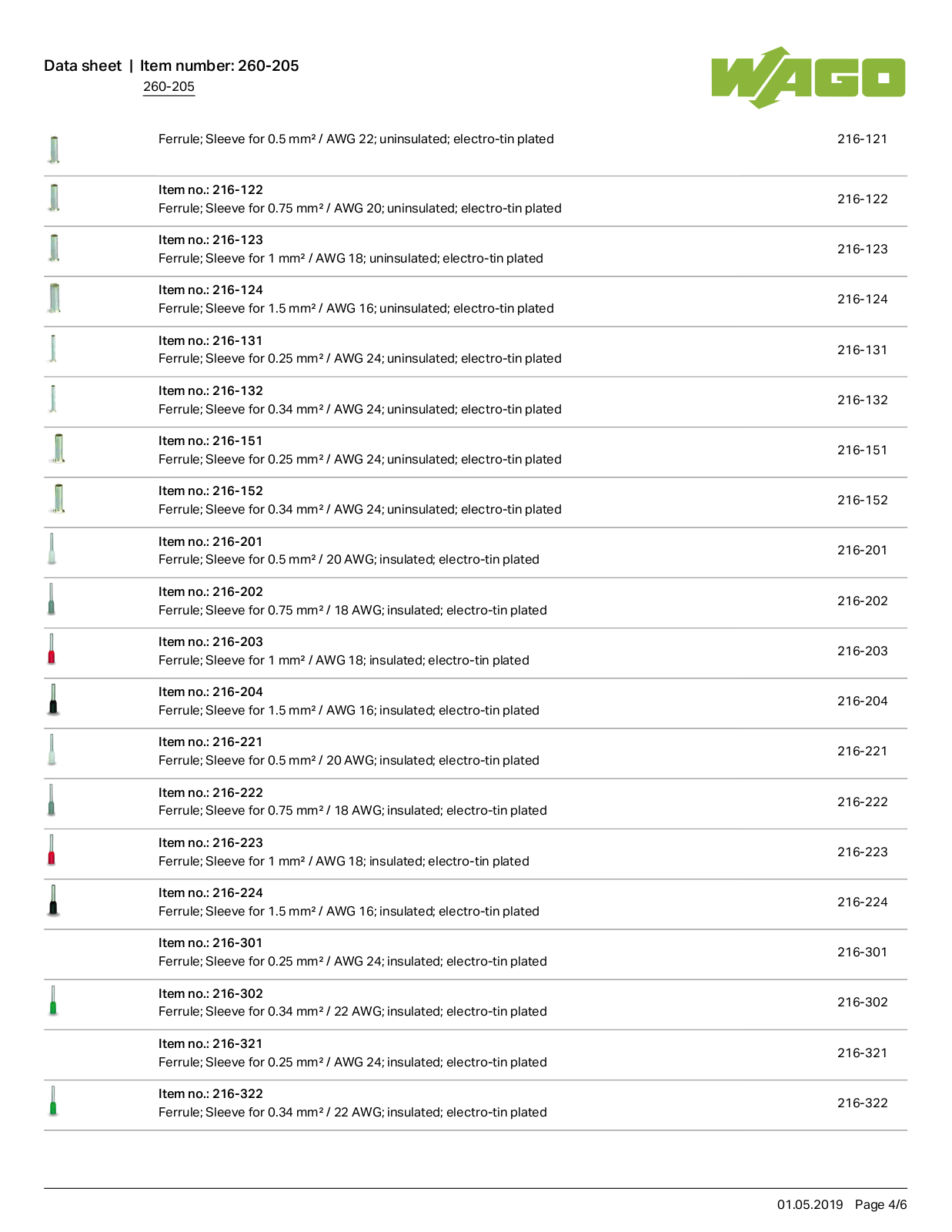Click 'Item no.: 216-321' row title
Viewport: 952px width, 1232px height.
pos(211,1043)
